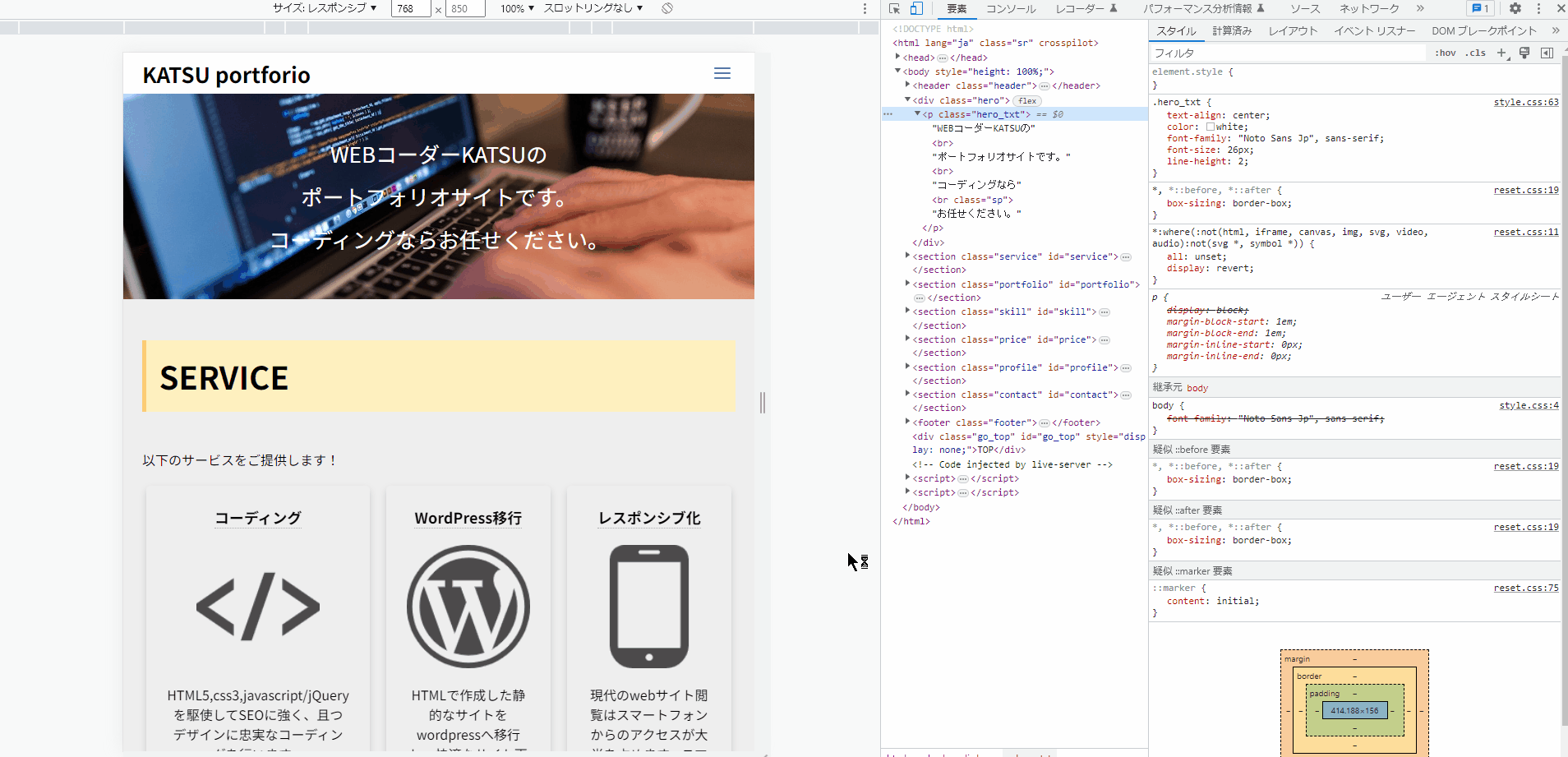Viewport: 1568px width, 757px height.
Task: Open the DevTools kebab menu
Action: pyautogui.click(x=1538, y=8)
